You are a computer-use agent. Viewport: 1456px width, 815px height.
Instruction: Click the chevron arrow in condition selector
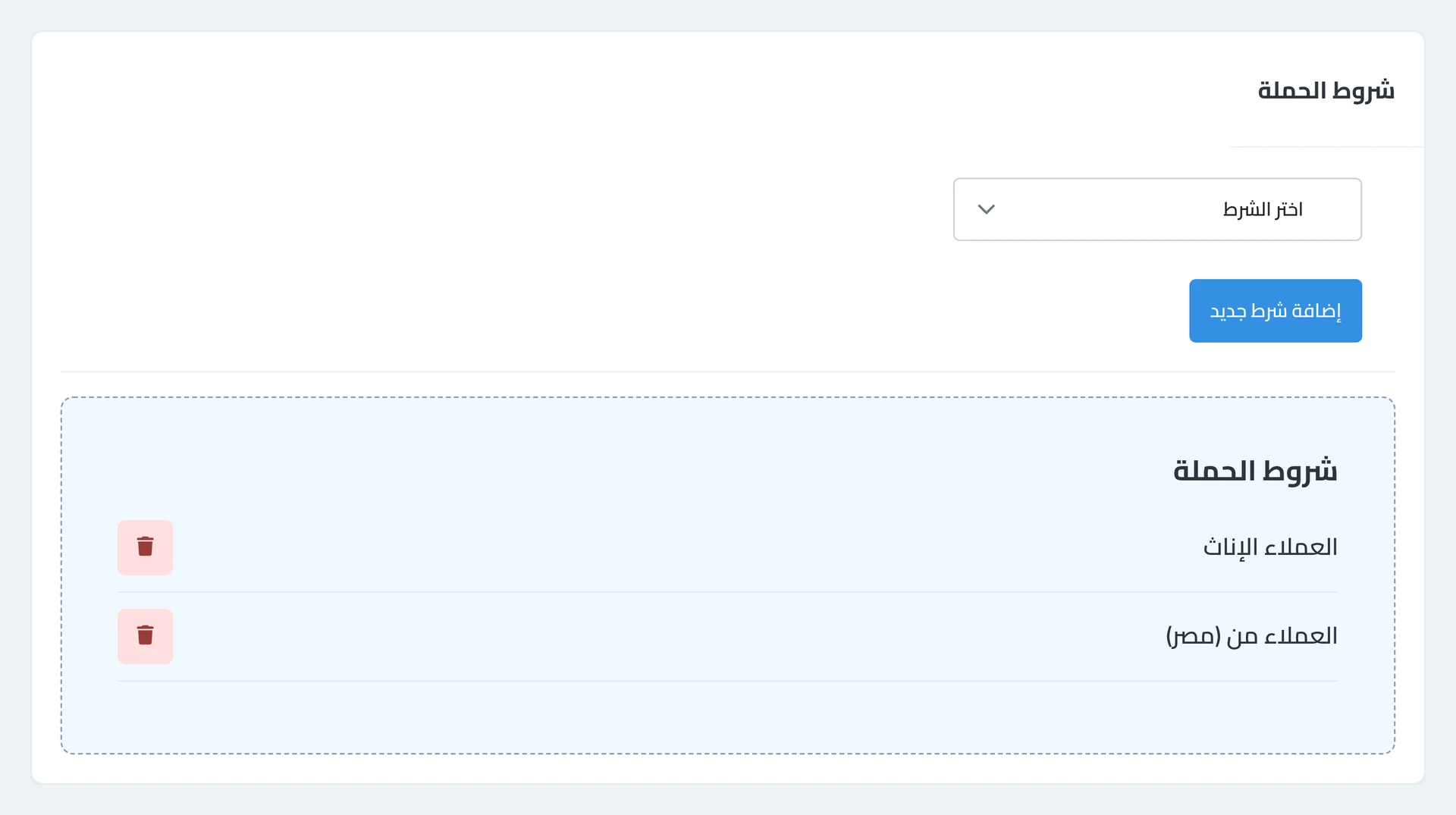pos(986,209)
